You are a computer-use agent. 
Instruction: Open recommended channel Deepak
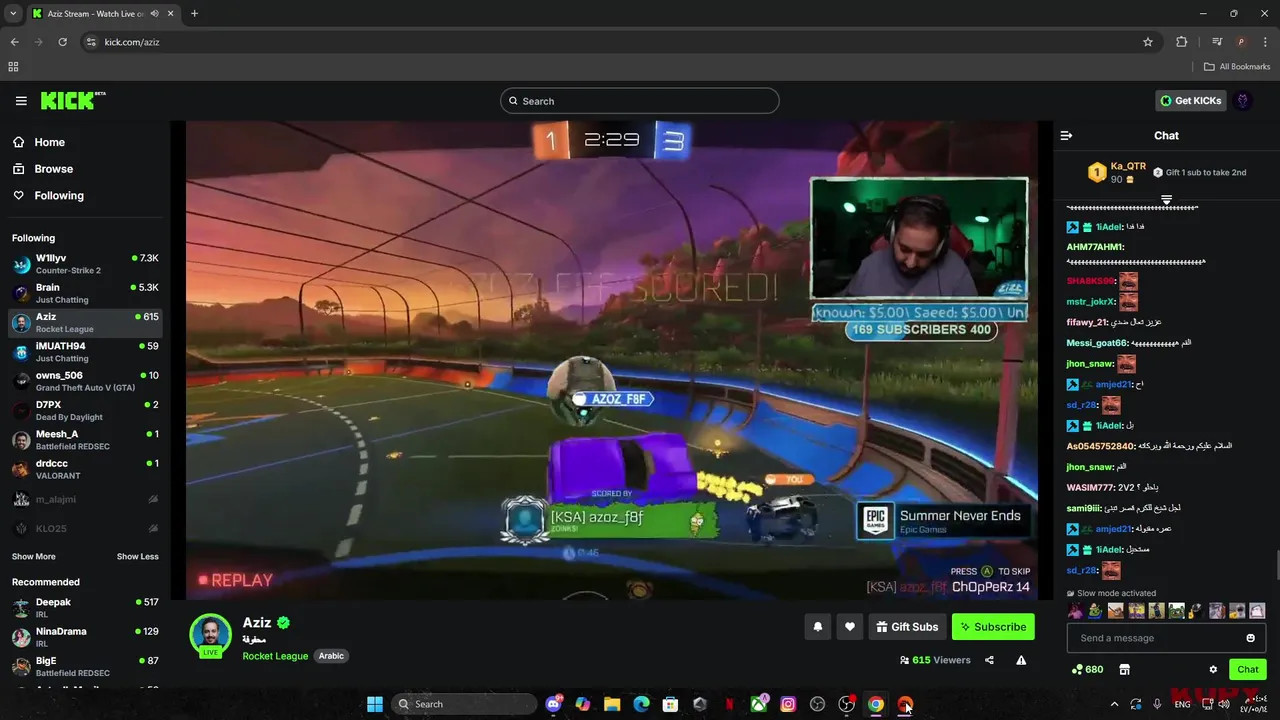tap(85, 608)
